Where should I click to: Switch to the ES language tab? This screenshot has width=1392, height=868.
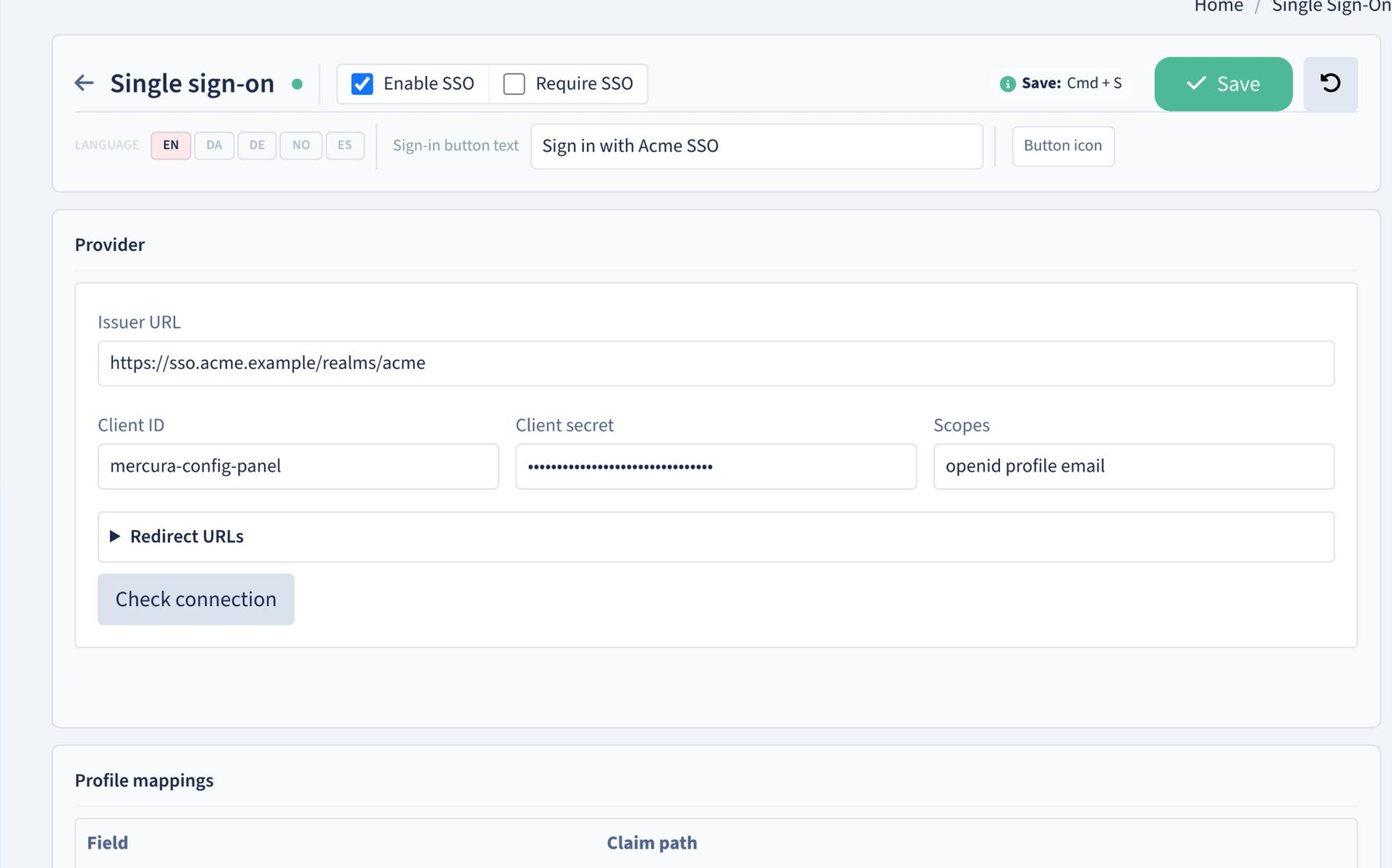345,145
